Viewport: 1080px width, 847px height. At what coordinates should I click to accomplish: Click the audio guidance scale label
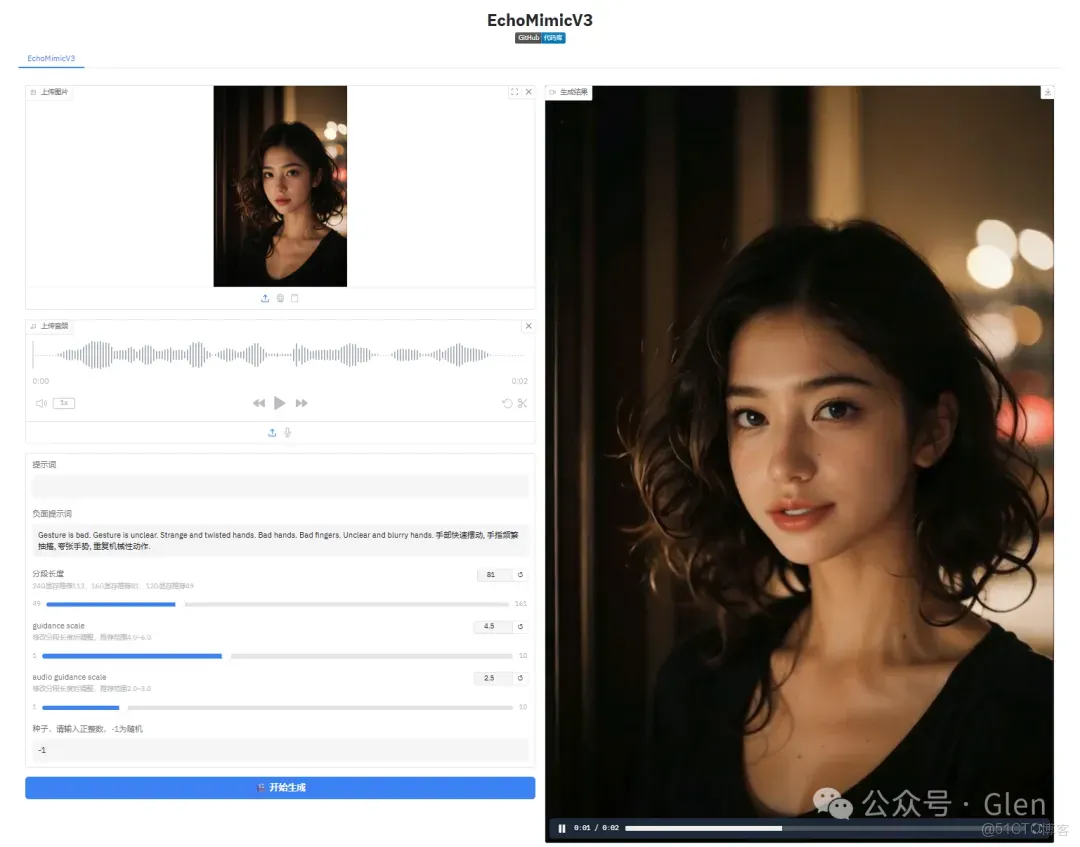click(70, 677)
